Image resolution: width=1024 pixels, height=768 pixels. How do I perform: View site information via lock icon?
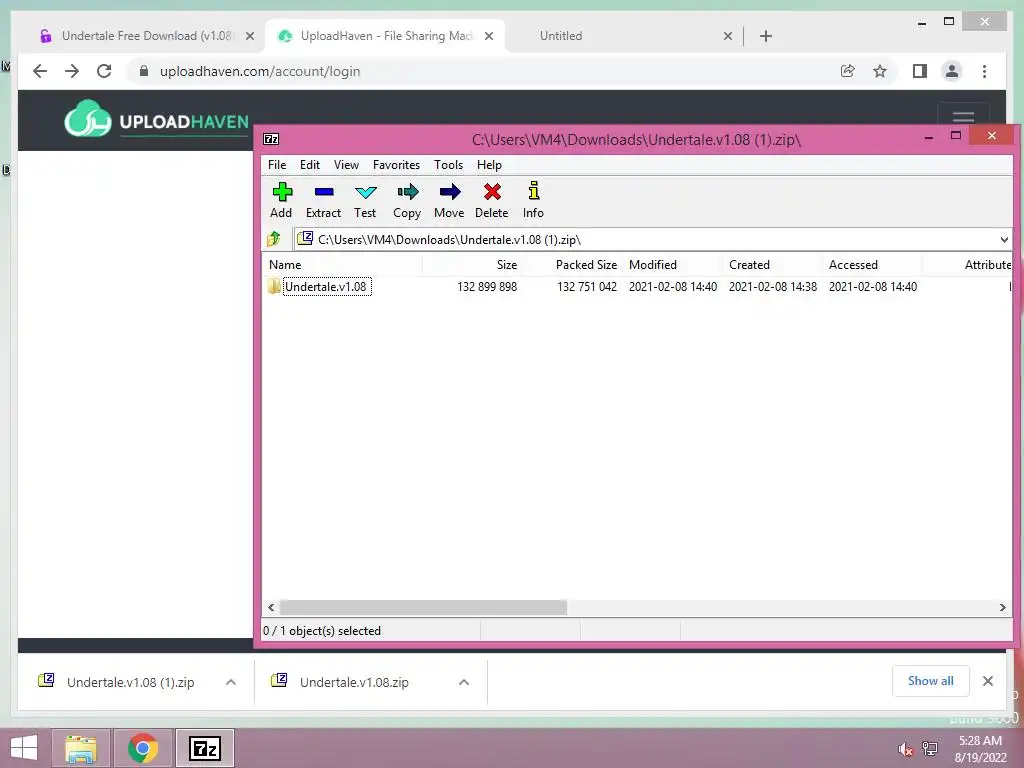pos(144,71)
